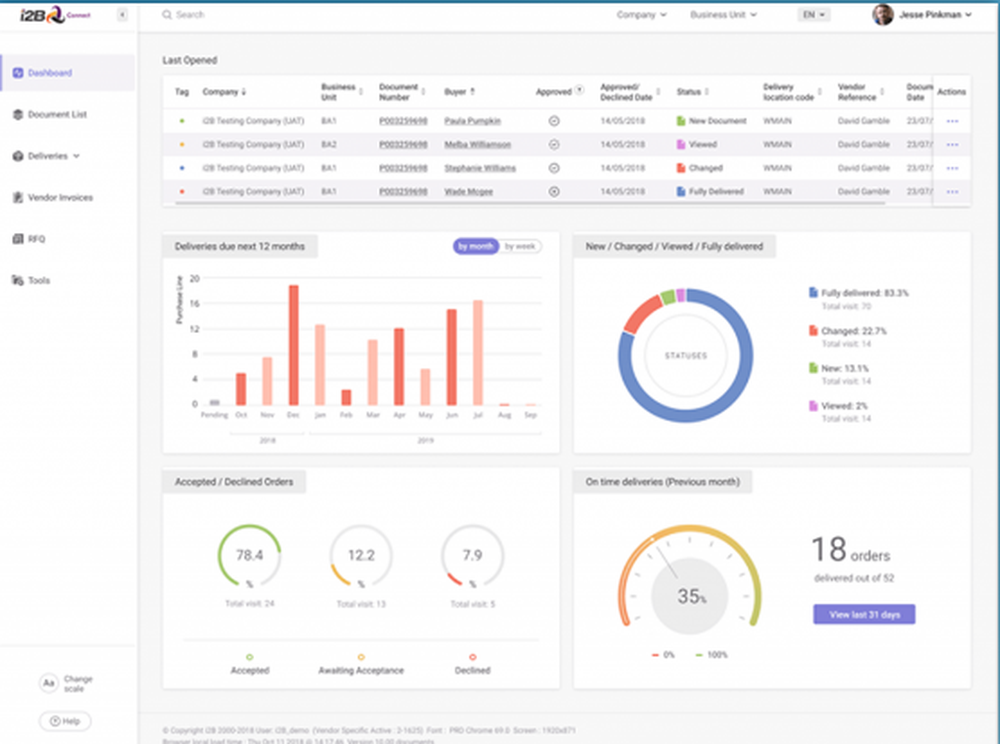Screen dimensions: 1000x744
Task: Switch deliveries chart to by week
Action: click(520, 247)
